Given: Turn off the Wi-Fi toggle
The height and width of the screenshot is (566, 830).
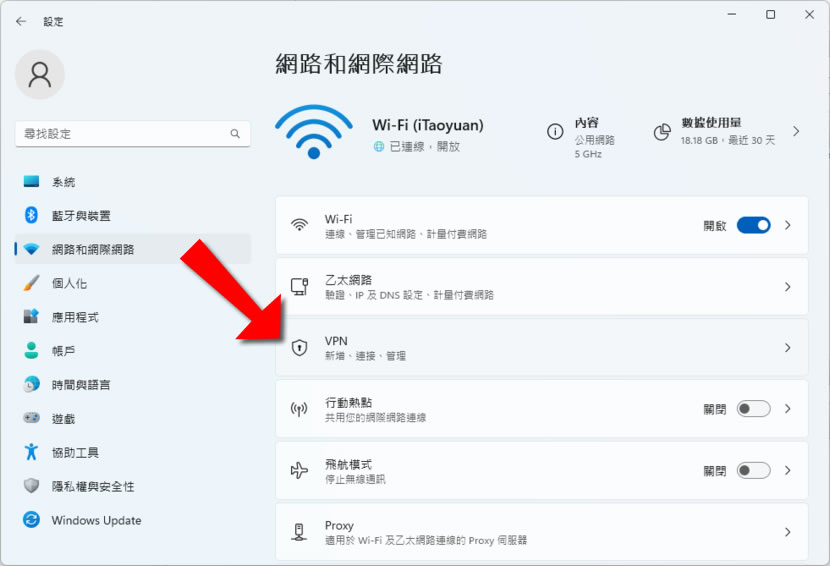Looking at the screenshot, I should tap(753, 225).
